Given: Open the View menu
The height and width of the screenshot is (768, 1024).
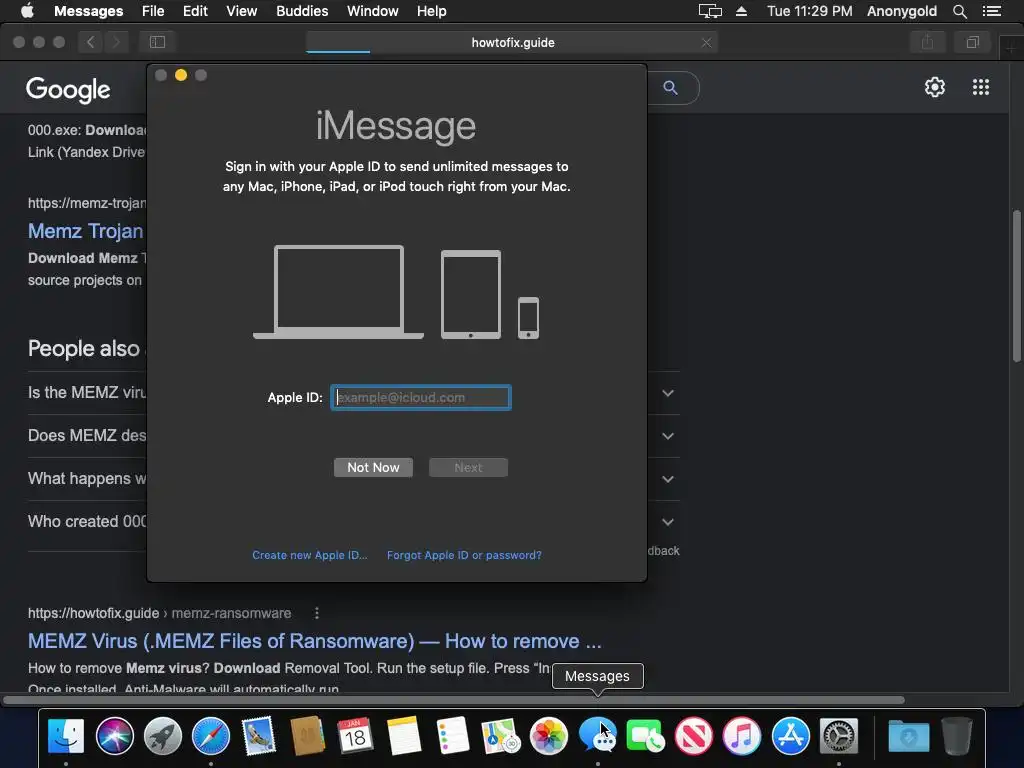Looking at the screenshot, I should [242, 11].
